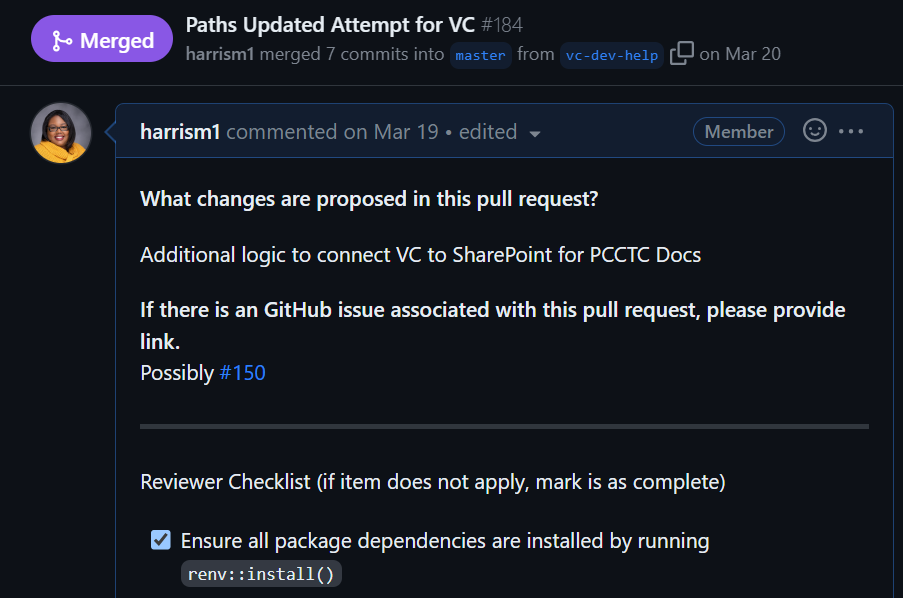Copy the vc-dev-help branch name
This screenshot has width=903, height=598.
pos(681,54)
